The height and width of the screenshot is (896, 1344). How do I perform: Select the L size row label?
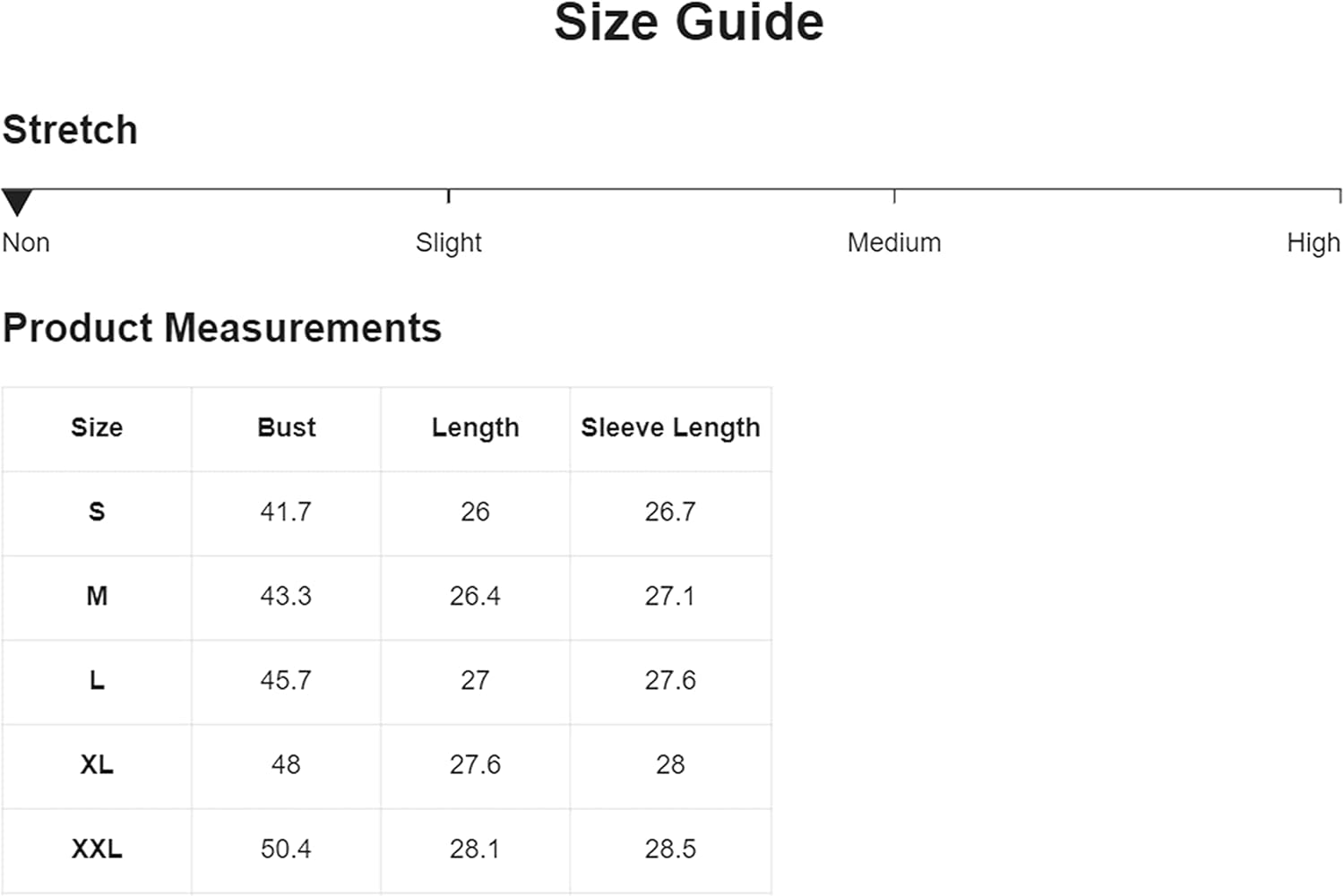pos(97,680)
